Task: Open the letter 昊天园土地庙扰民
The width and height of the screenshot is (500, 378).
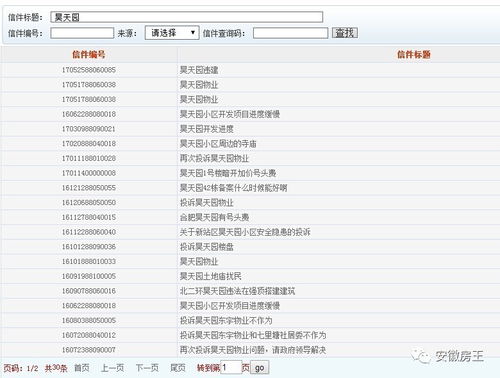Action: coord(210,276)
